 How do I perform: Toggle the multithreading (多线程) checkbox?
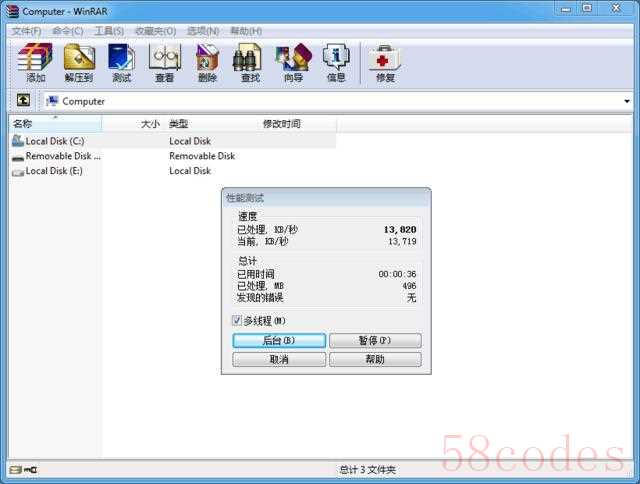(237, 320)
